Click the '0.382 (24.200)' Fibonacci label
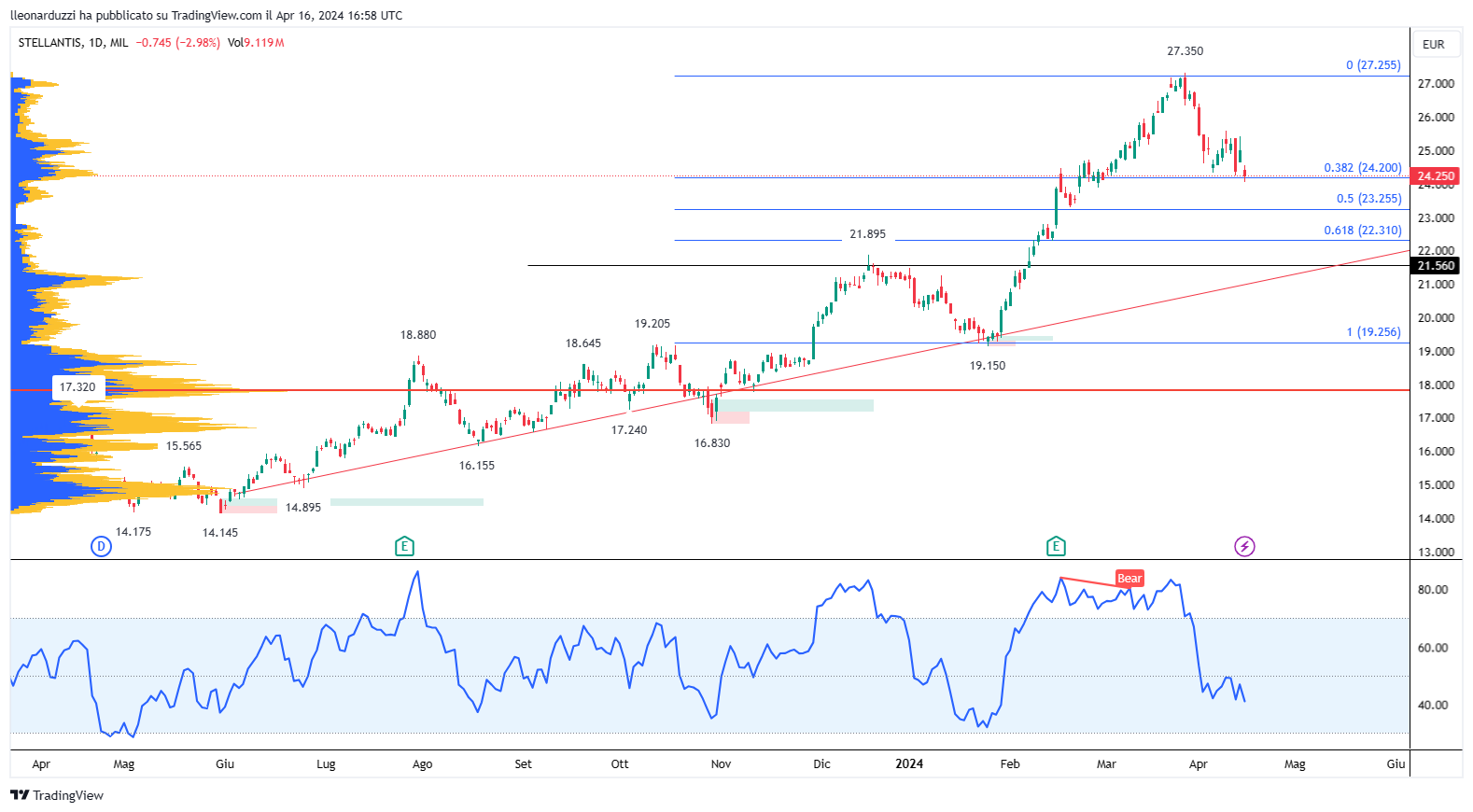The image size is (1473, 812). 1363,168
